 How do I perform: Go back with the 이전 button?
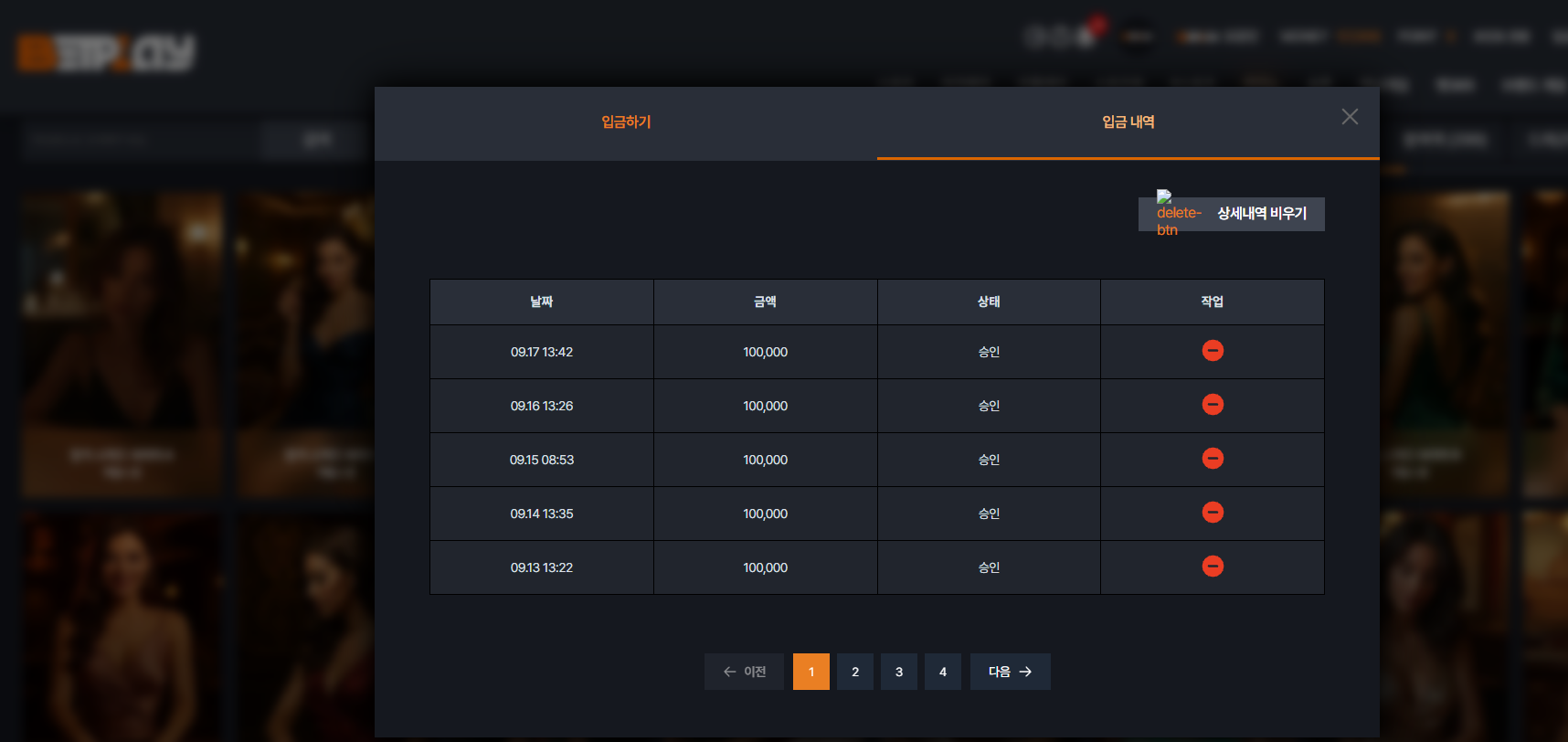pos(744,672)
